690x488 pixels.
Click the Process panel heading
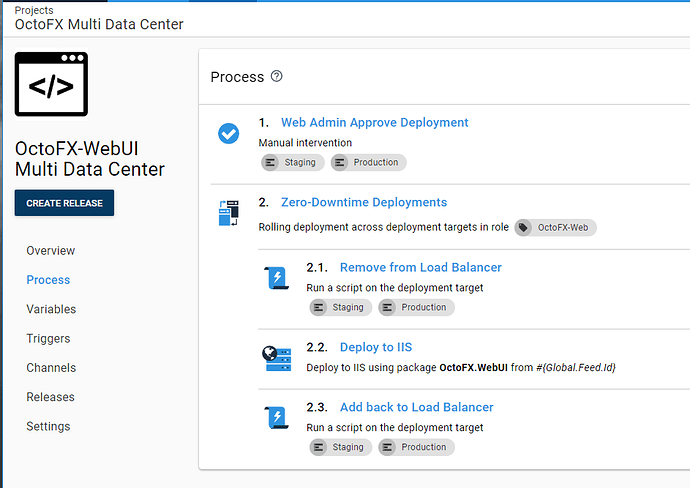pyautogui.click(x=237, y=77)
